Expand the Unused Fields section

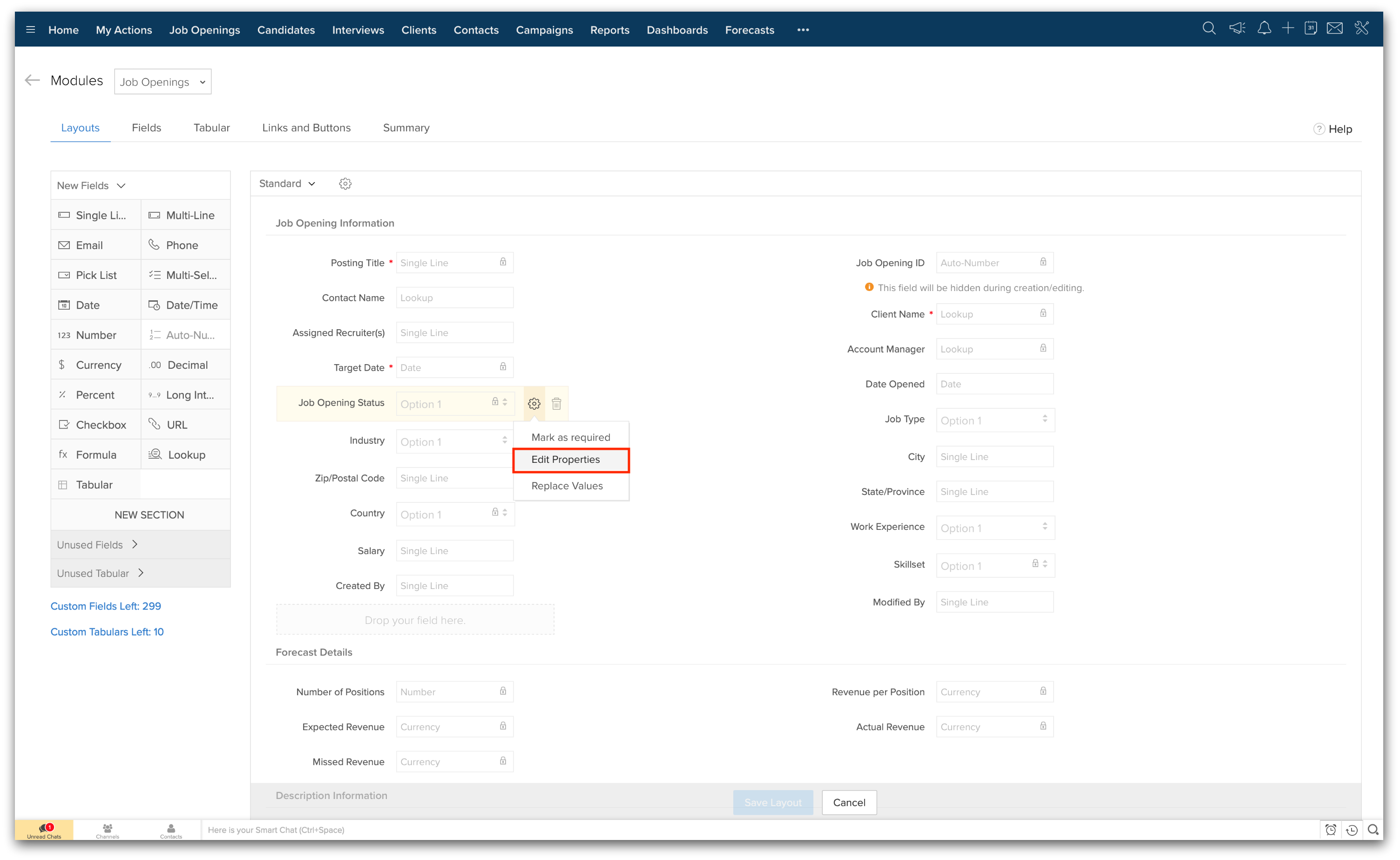[97, 544]
